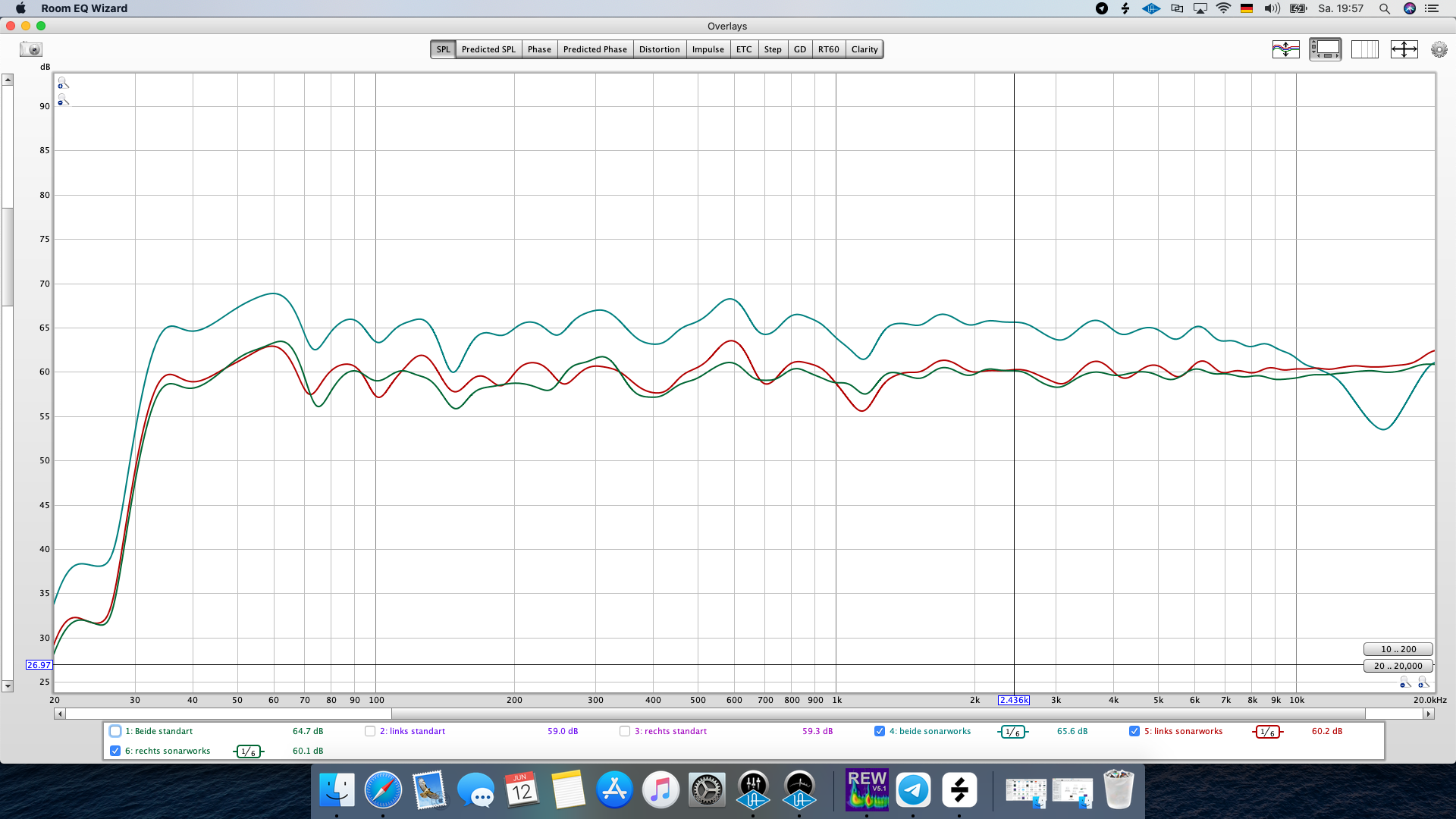This screenshot has height=819, width=1456.
Task: Enable the Beide standart trace checkbox
Action: [x=115, y=731]
